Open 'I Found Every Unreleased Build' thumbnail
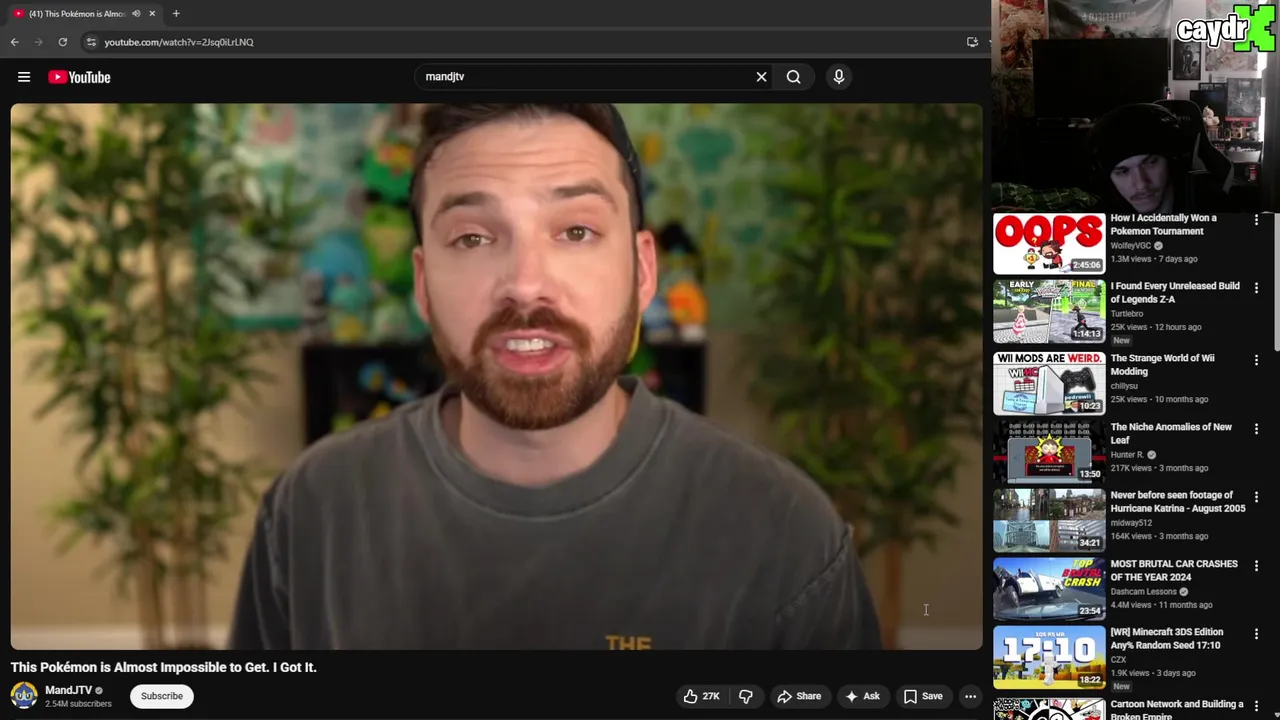 click(x=1049, y=311)
